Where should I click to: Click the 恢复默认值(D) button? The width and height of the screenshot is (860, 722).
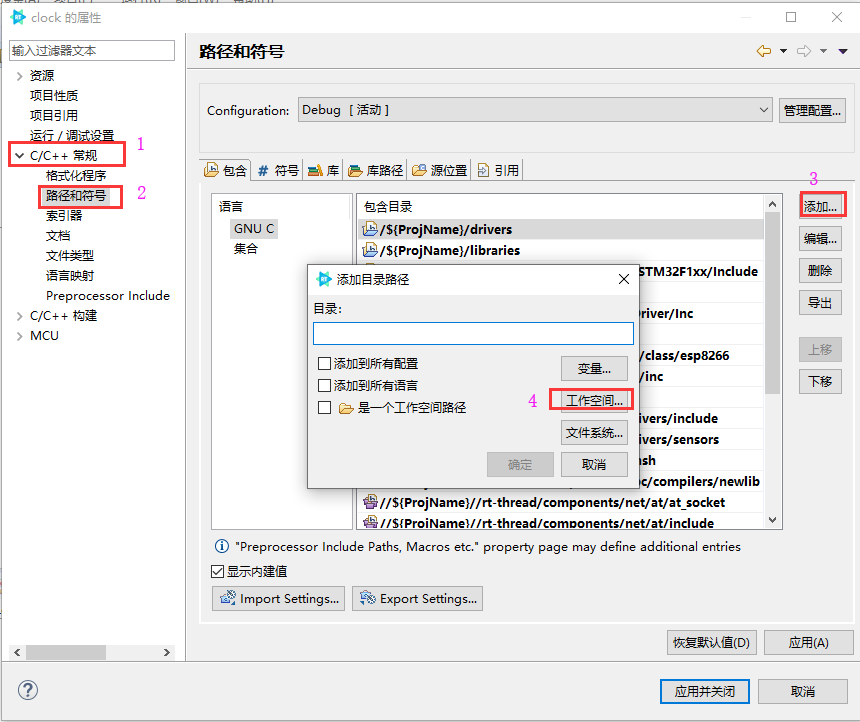pos(711,642)
